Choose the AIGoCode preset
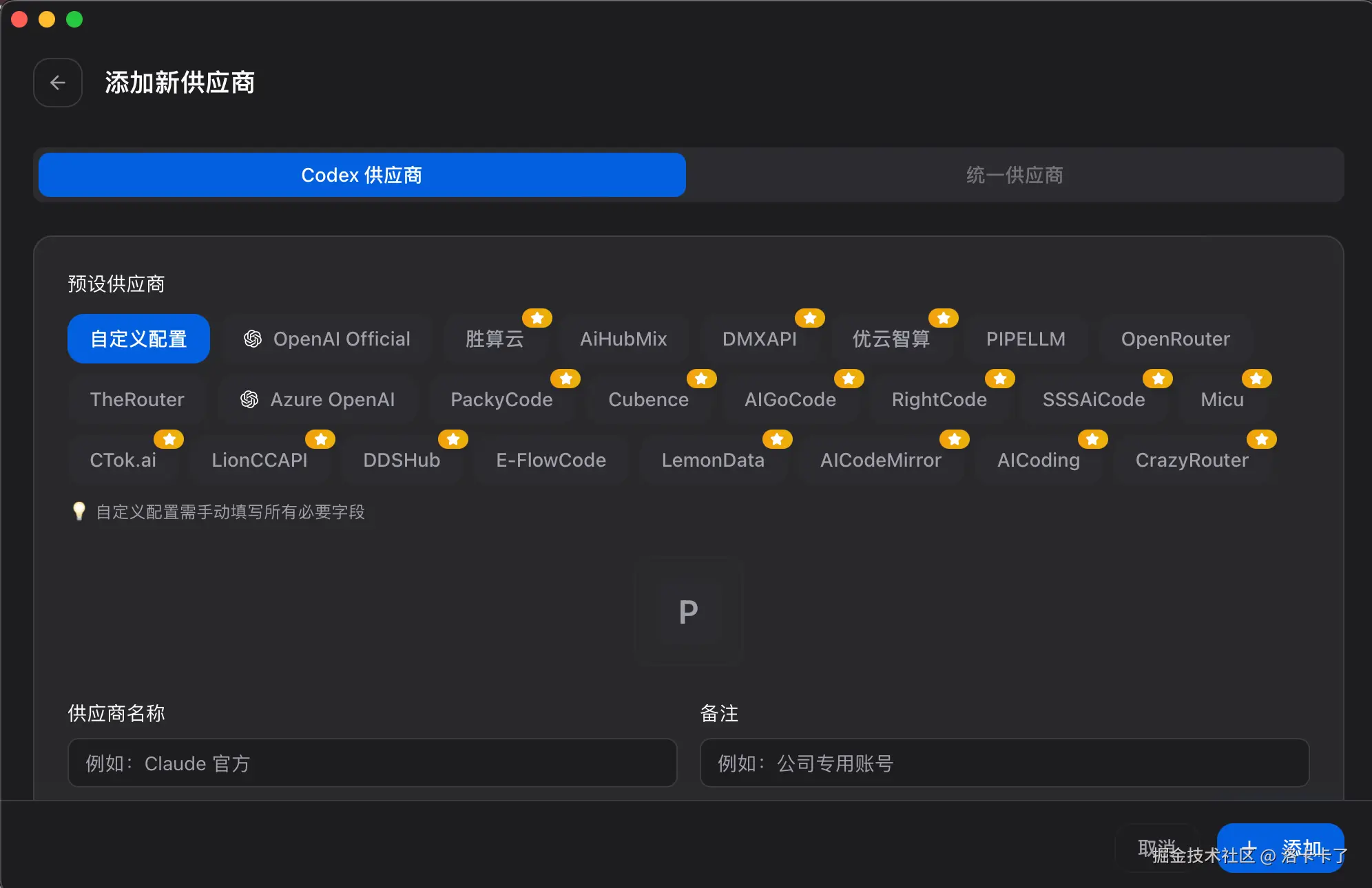The image size is (1372, 888). click(x=790, y=399)
